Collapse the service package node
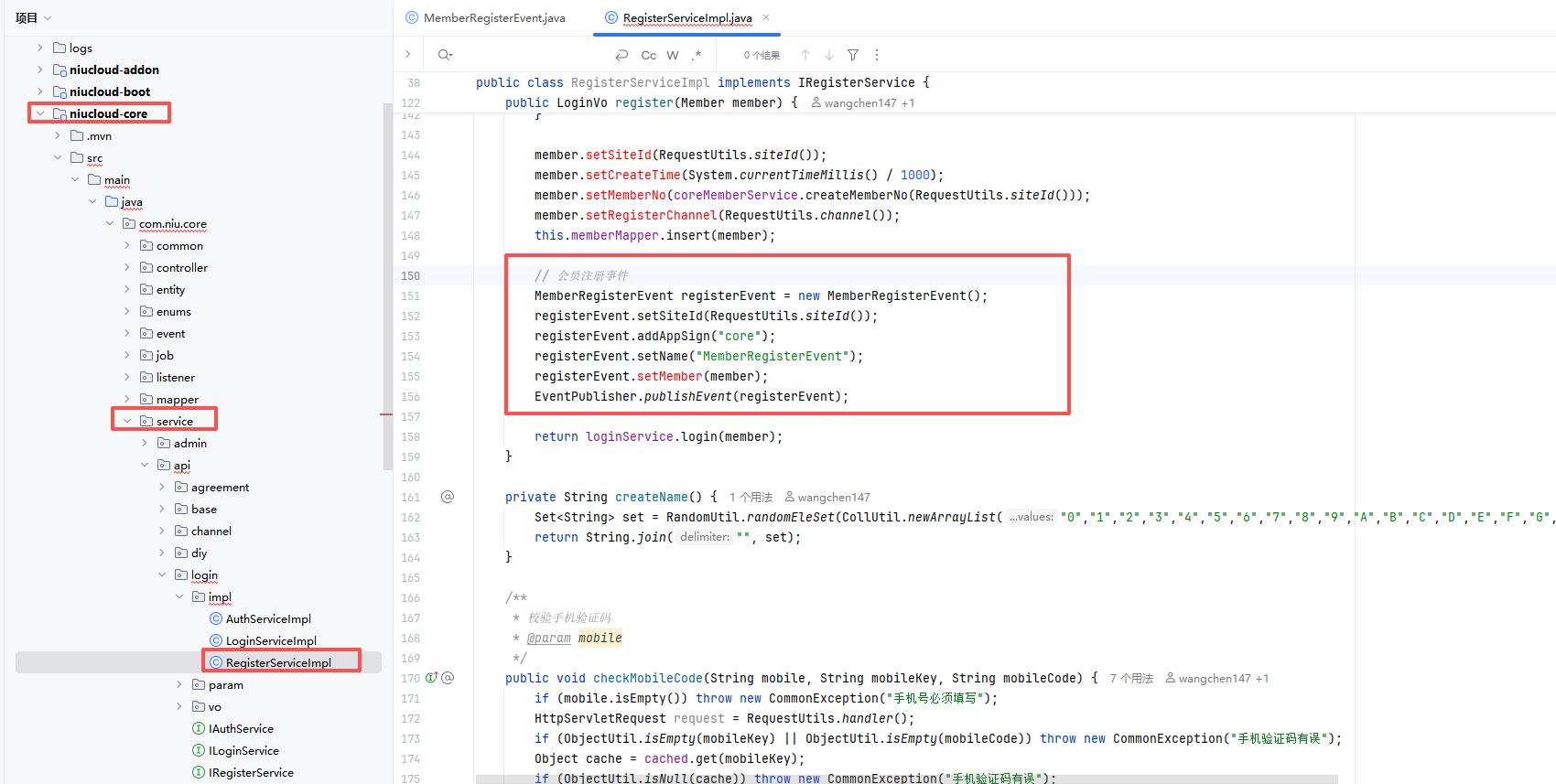 coord(127,421)
